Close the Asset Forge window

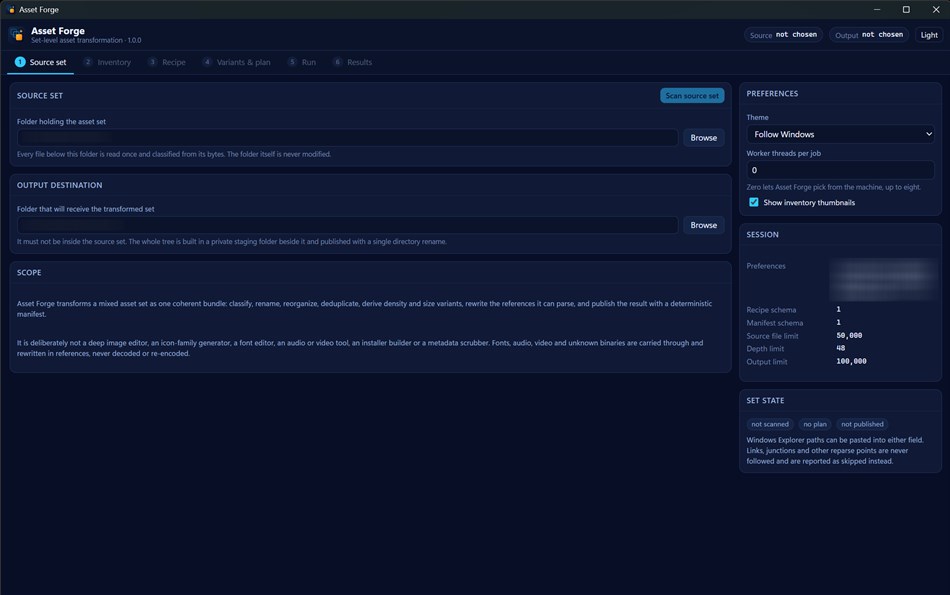935,10
